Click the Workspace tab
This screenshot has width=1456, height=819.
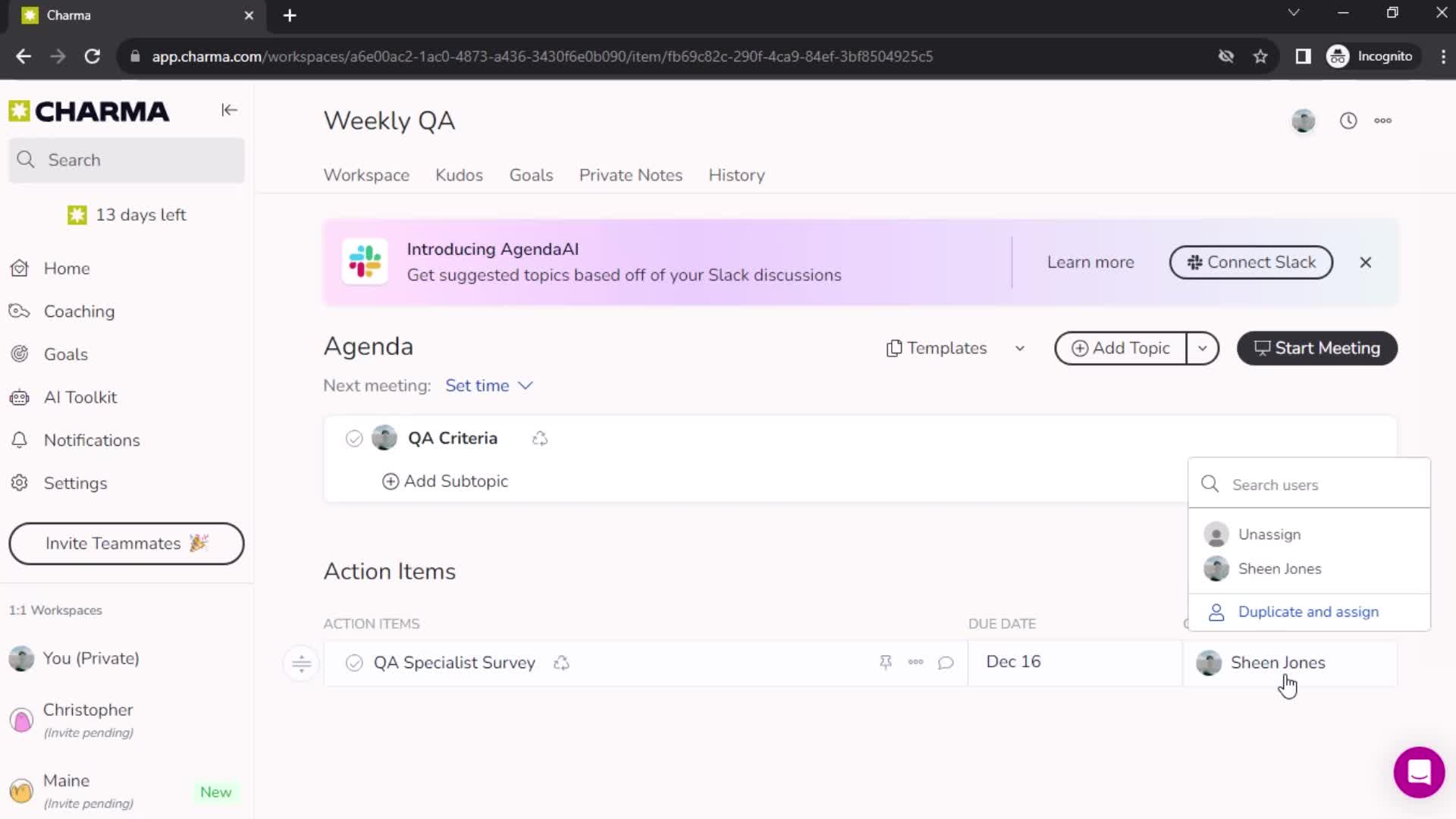coord(365,174)
